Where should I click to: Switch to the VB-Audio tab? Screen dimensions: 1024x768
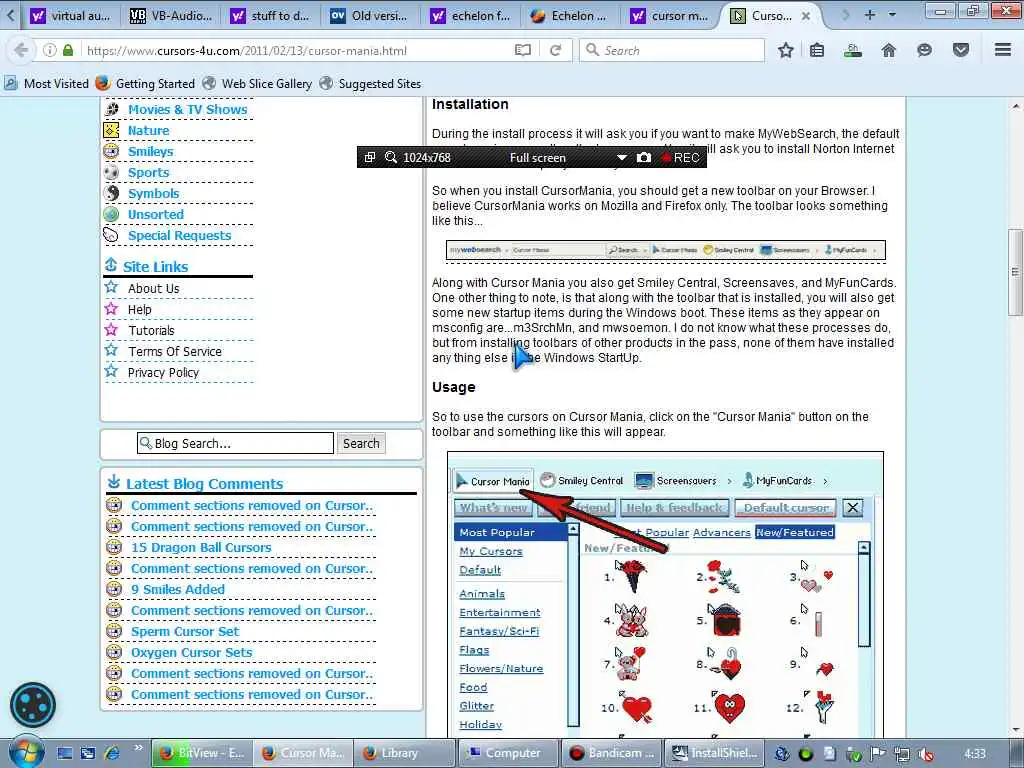[170, 16]
